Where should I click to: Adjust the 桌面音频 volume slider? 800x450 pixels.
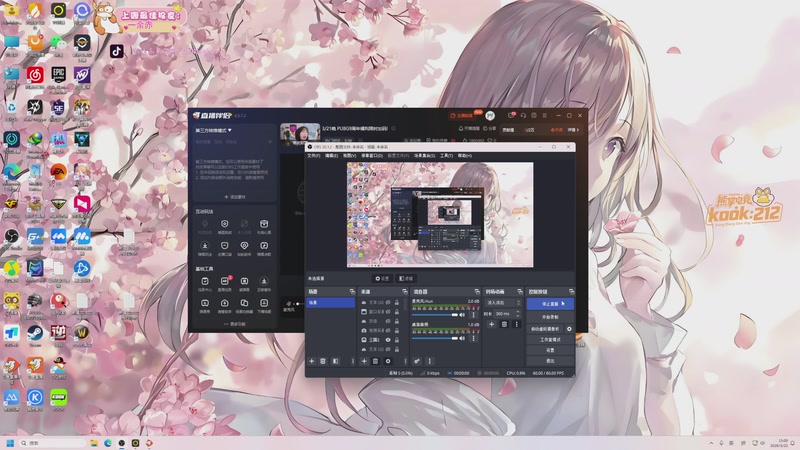click(435, 338)
